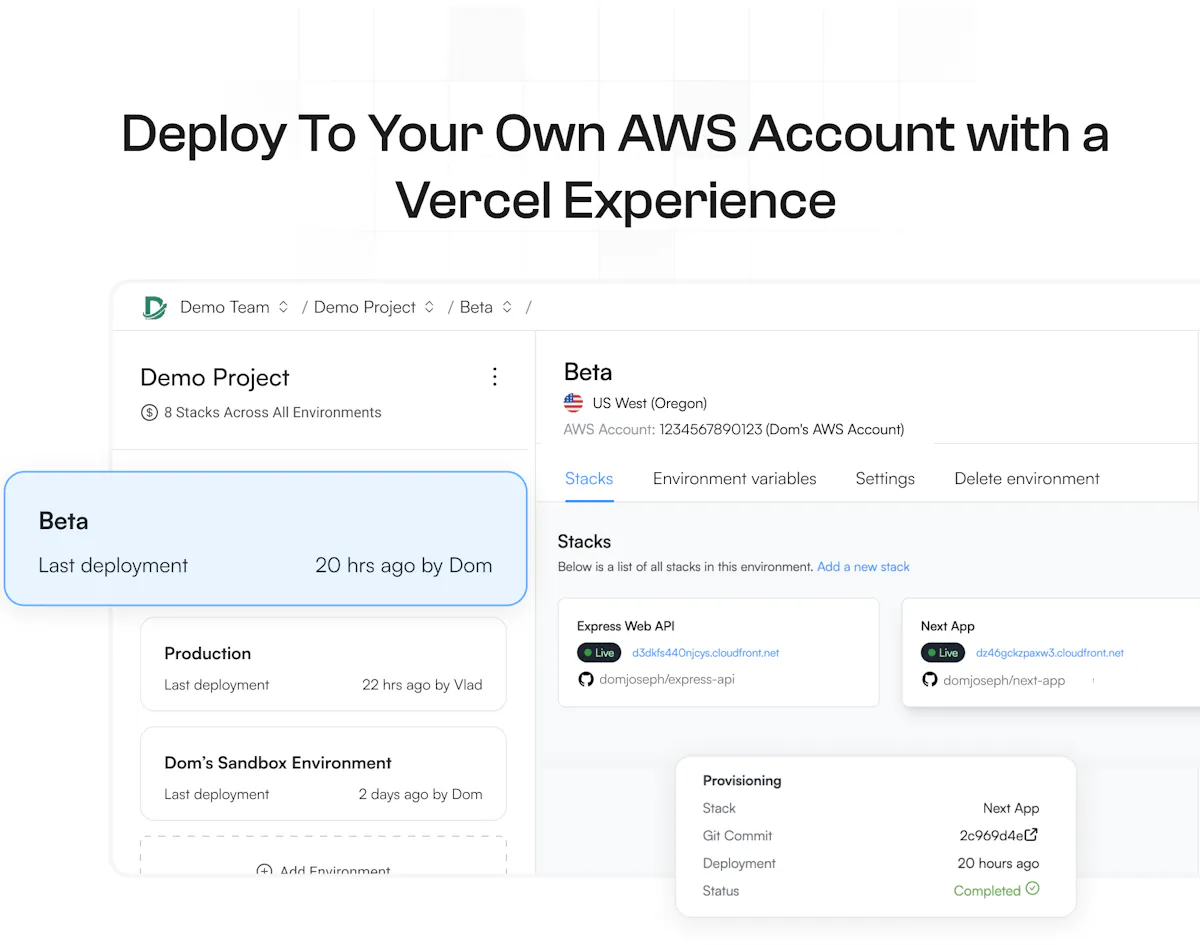Select the Beta environment card
1200x945 pixels.
(265, 539)
